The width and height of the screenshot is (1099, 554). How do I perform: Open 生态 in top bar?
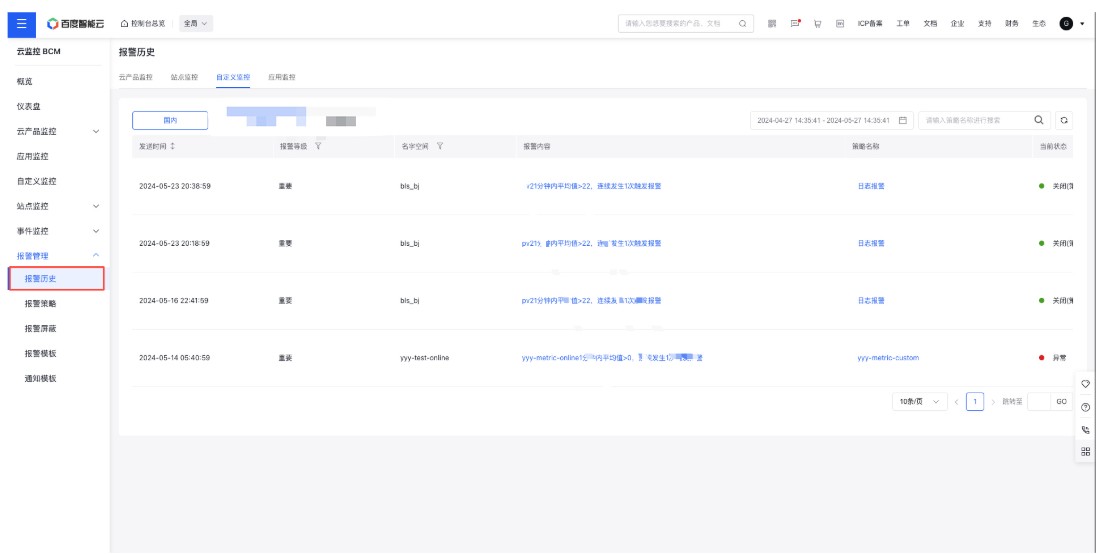1039,23
